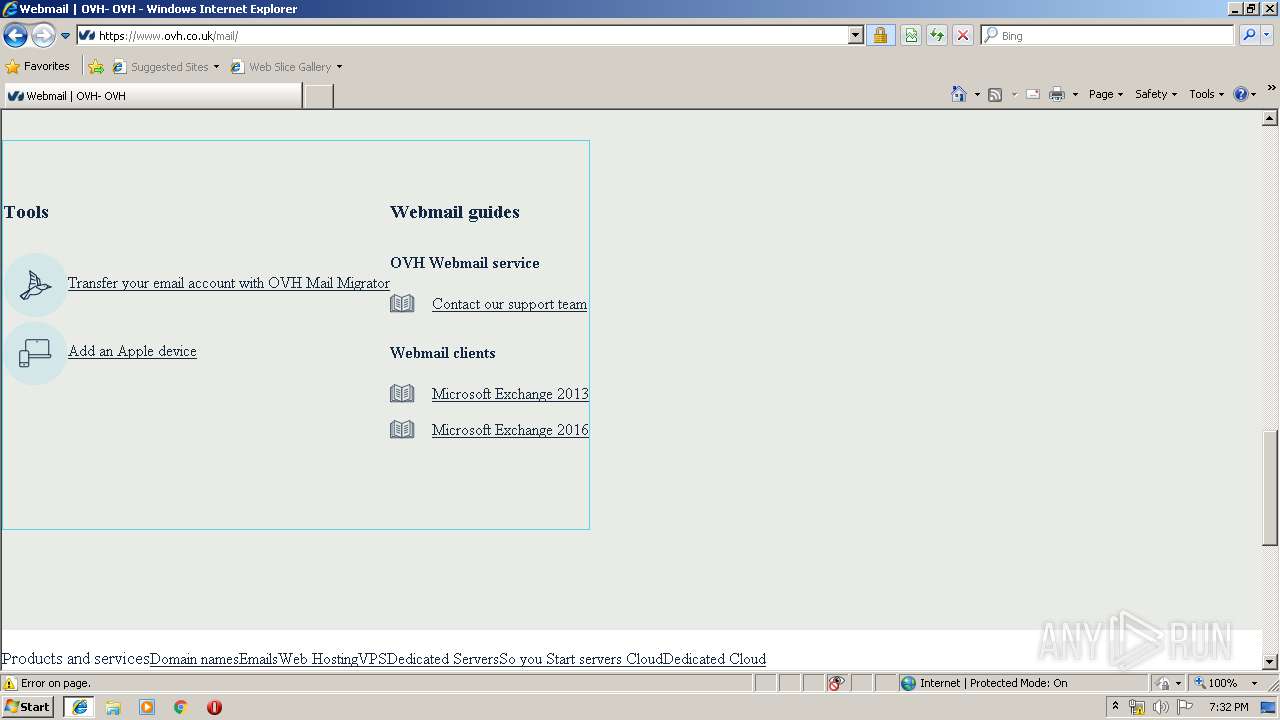This screenshot has height=720, width=1280.
Task: Click the Apple device icon
Action: click(35, 353)
